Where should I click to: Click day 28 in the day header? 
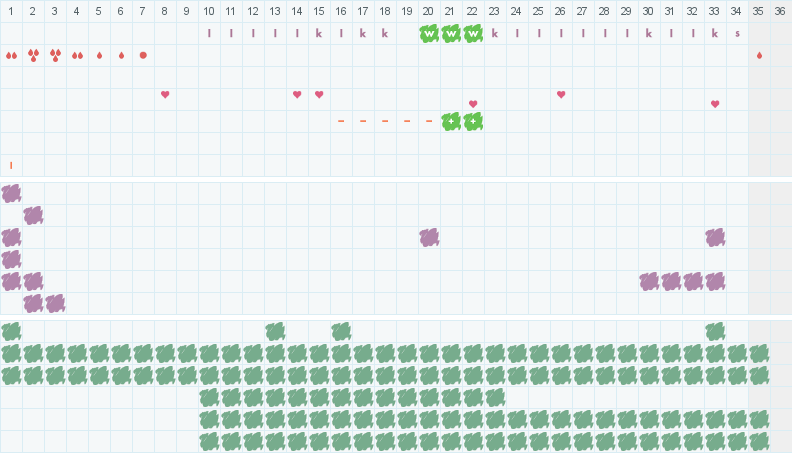click(605, 11)
